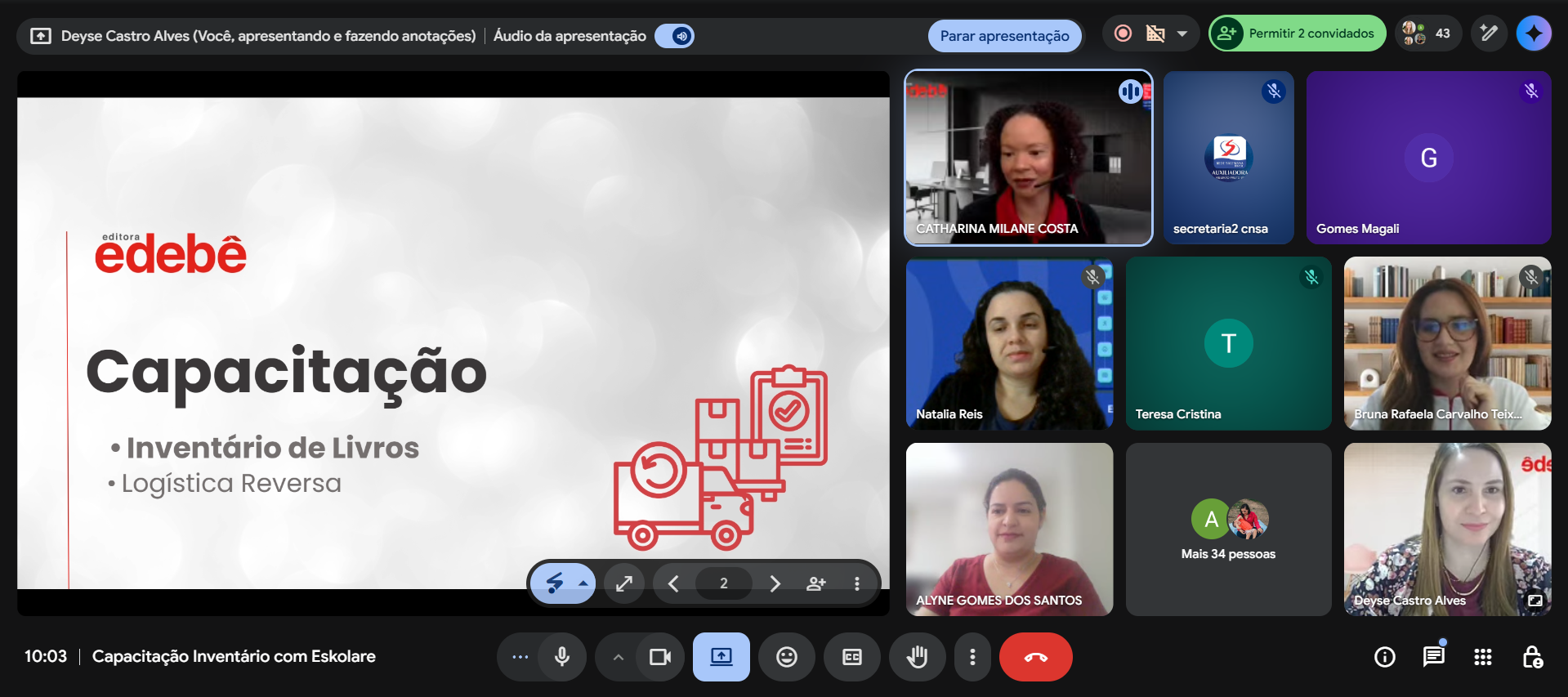Click the meeting title Capacitação Inventário com Eskolare
The image size is (1568, 697).
[234, 656]
